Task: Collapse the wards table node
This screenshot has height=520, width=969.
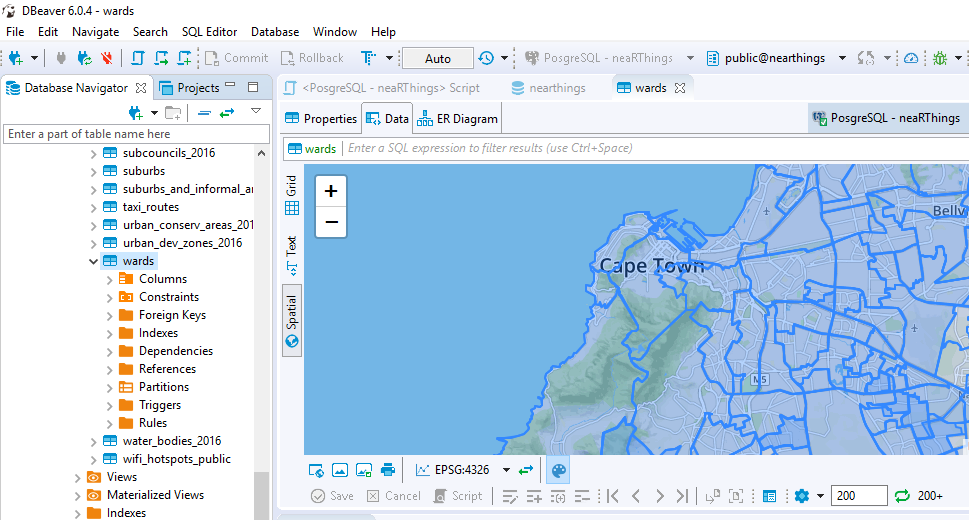Action: [x=93, y=261]
